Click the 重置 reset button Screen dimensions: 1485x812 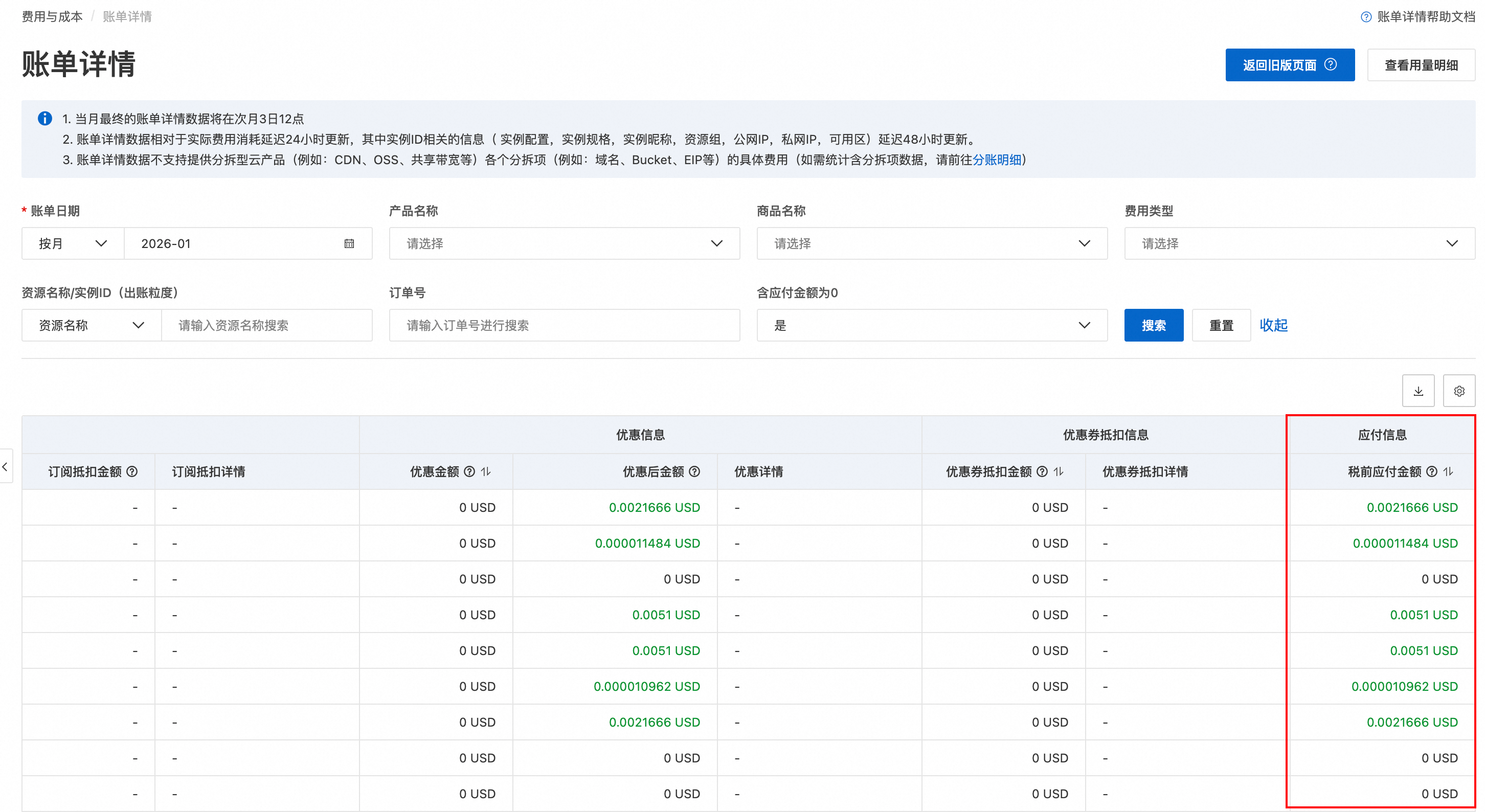point(1221,326)
